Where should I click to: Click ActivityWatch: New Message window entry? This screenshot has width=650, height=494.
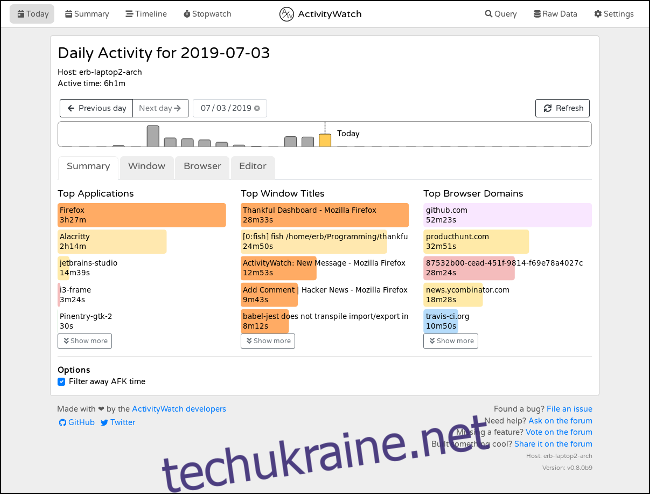324,268
